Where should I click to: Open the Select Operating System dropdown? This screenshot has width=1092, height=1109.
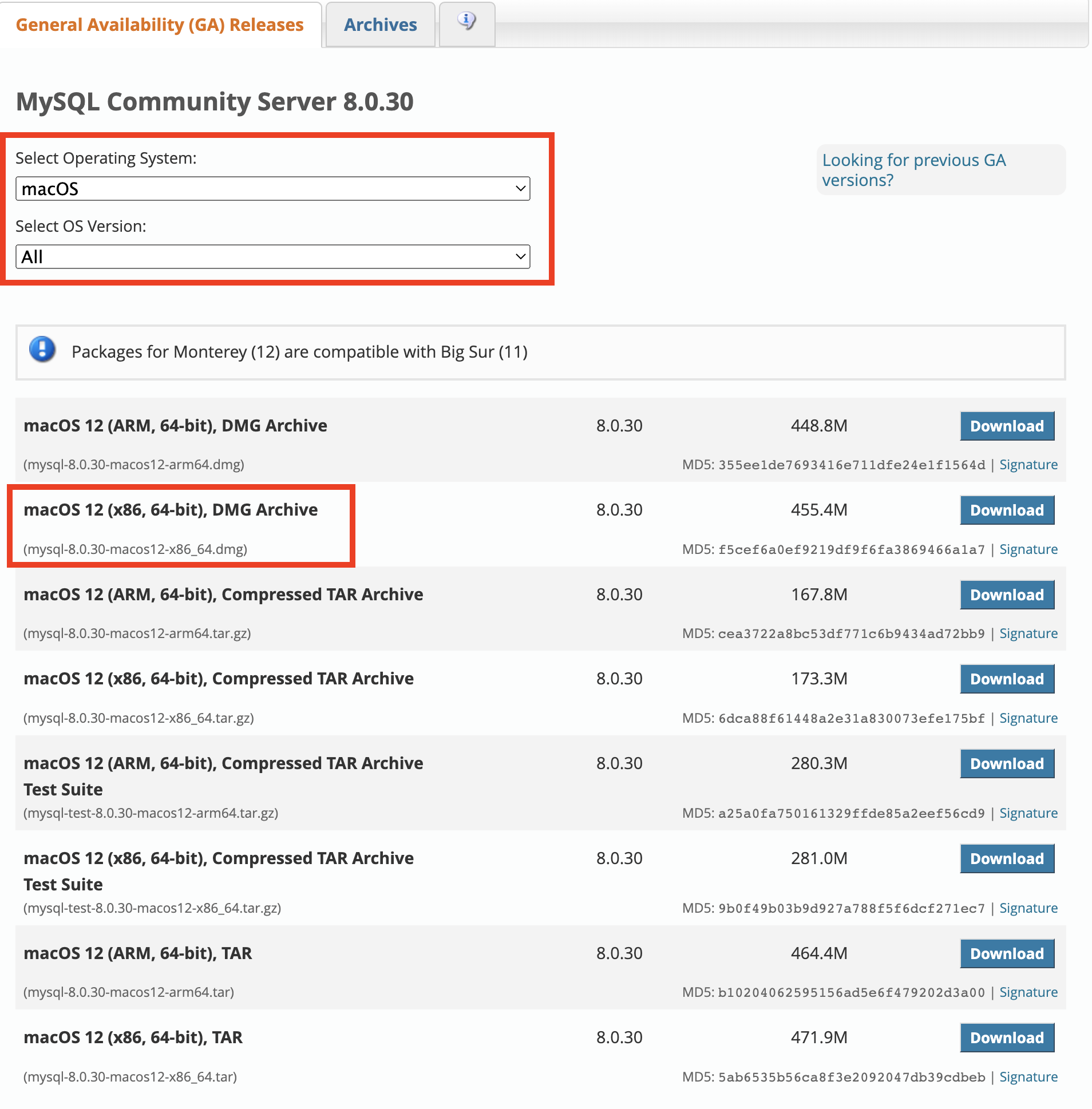pos(273,189)
